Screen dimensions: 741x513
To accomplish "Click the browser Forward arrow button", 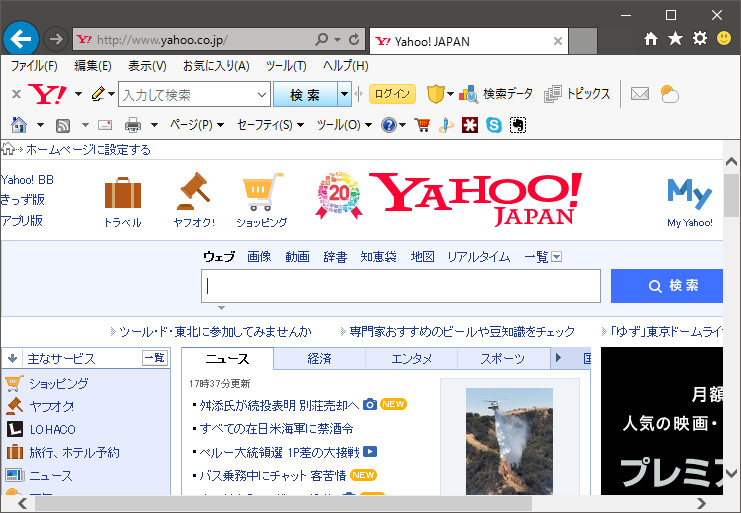I will pos(56,39).
